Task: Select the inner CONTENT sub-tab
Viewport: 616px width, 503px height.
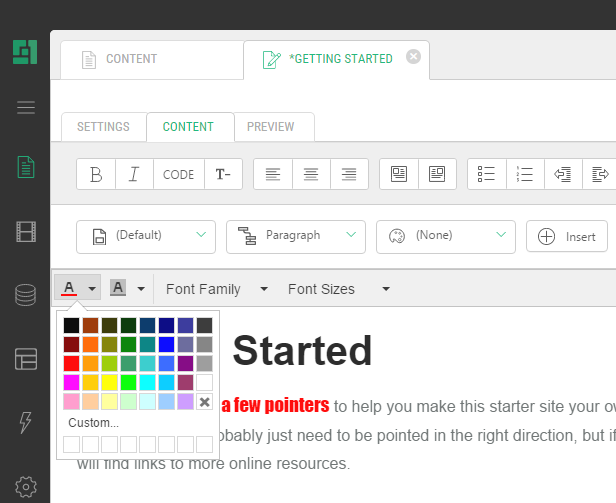Action: pyautogui.click(x=189, y=127)
